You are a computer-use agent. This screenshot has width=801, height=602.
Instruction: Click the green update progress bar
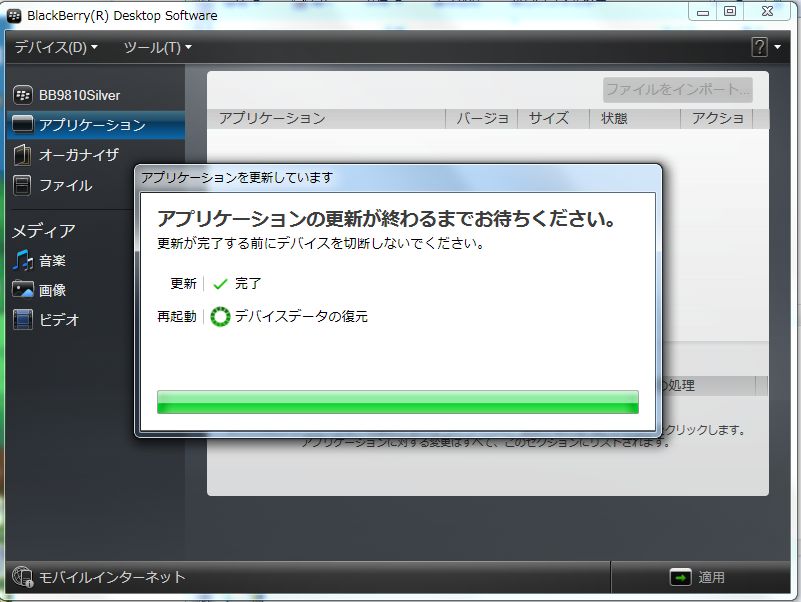398,402
